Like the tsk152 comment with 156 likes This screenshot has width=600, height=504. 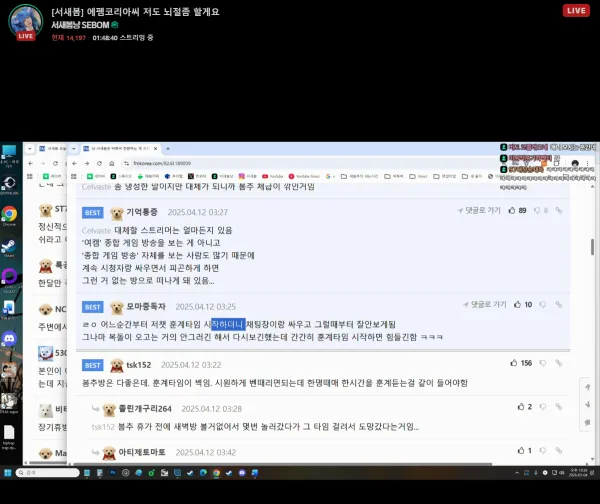pyautogui.click(x=521, y=363)
